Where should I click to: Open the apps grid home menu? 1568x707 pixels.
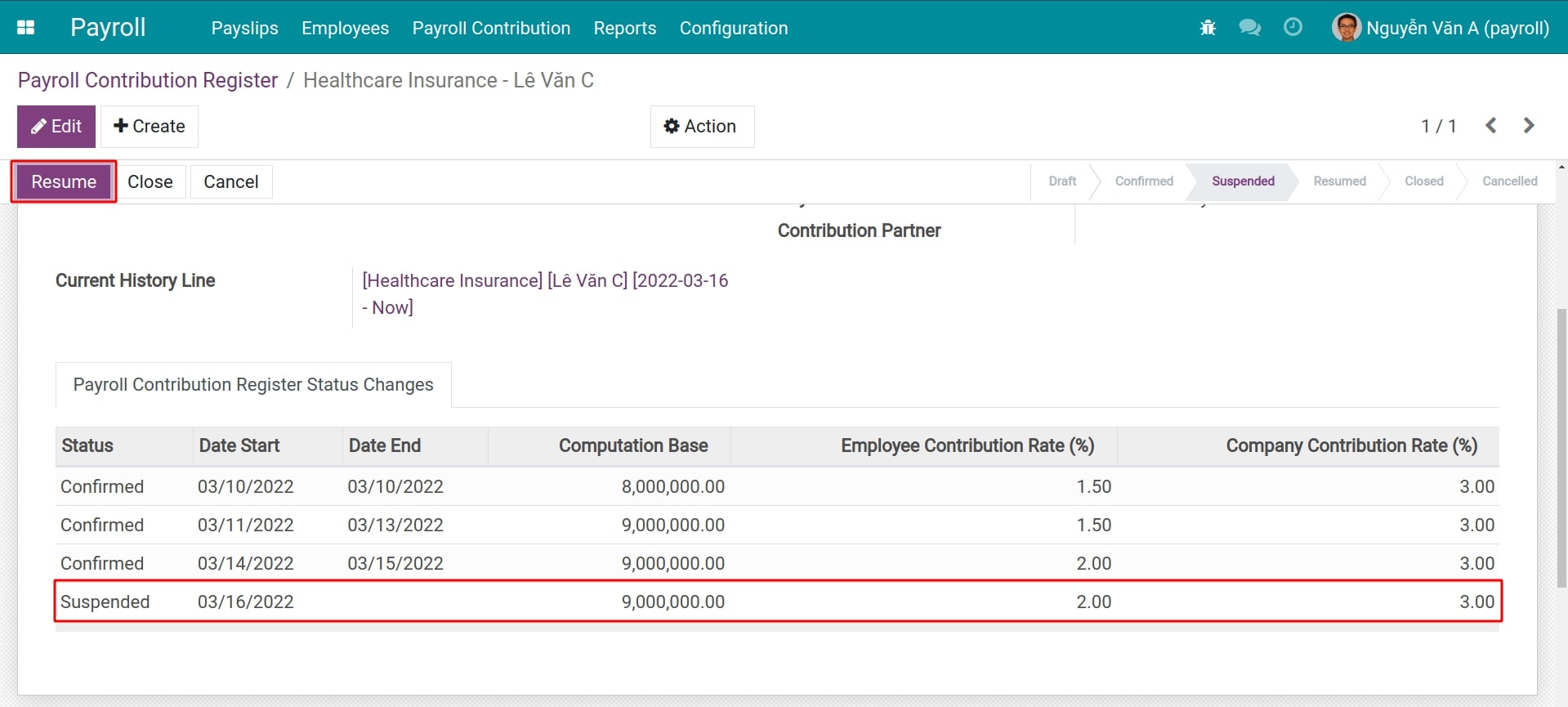click(26, 28)
